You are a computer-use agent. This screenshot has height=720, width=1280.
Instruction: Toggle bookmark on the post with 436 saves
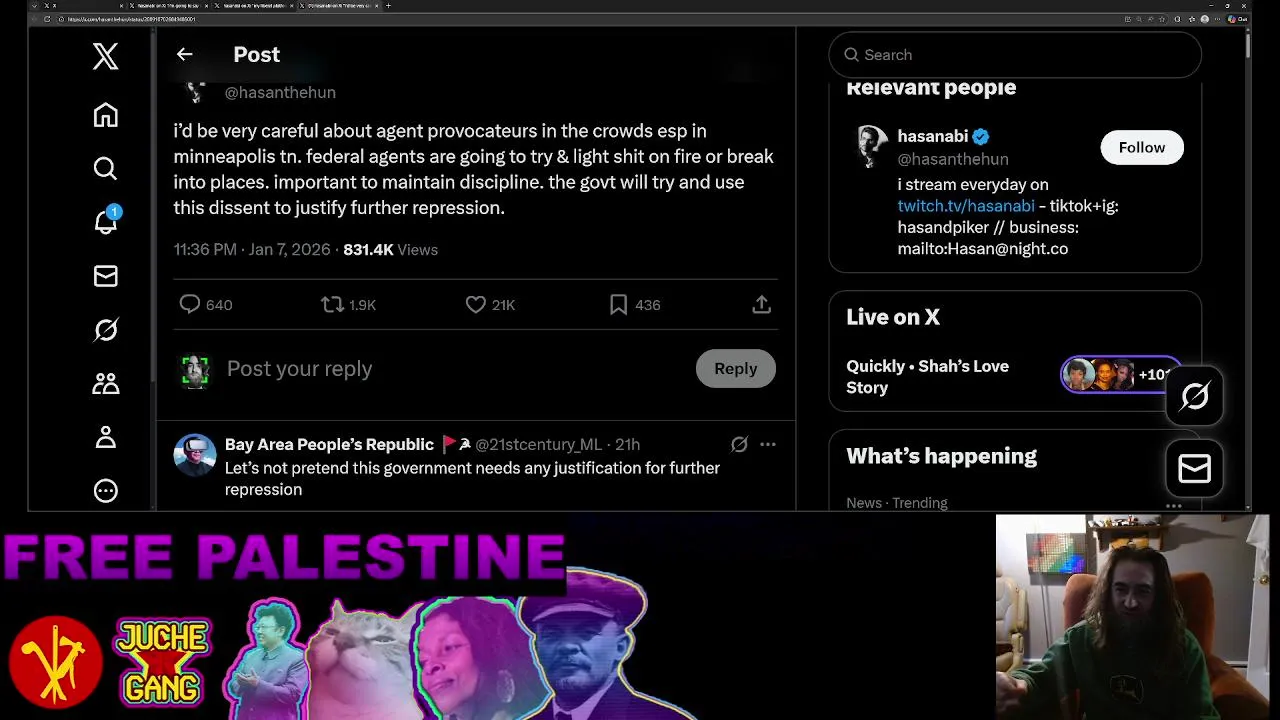619,304
